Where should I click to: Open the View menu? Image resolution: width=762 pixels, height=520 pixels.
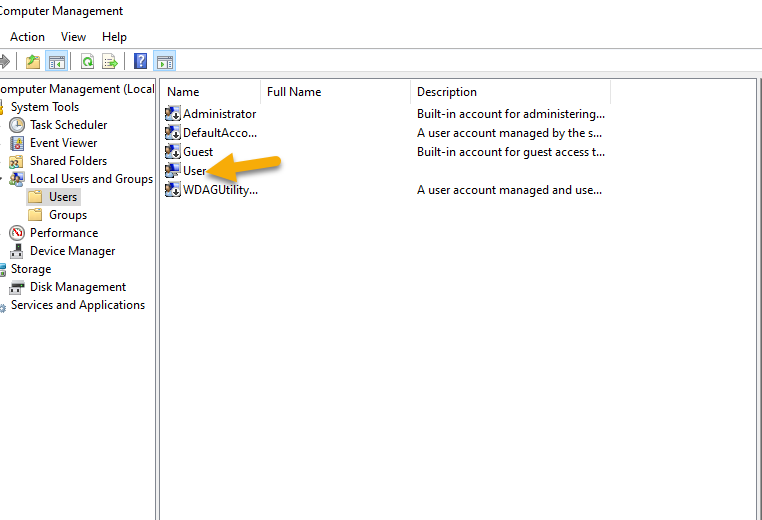(73, 37)
